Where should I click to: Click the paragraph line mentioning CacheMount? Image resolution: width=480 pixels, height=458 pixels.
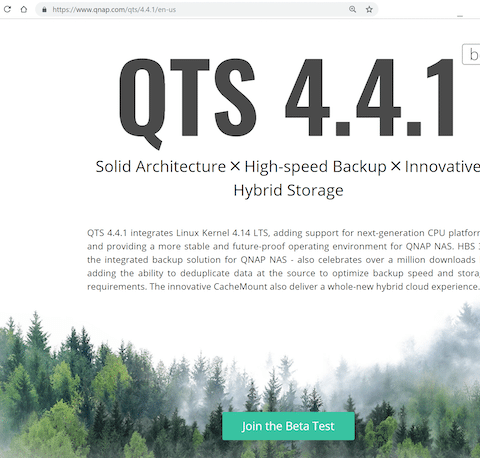(x=283, y=287)
